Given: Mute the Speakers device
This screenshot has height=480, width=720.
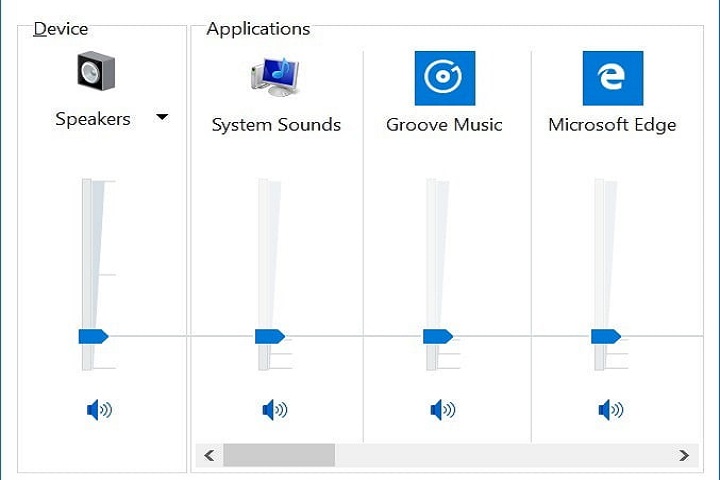Looking at the screenshot, I should (x=99, y=409).
